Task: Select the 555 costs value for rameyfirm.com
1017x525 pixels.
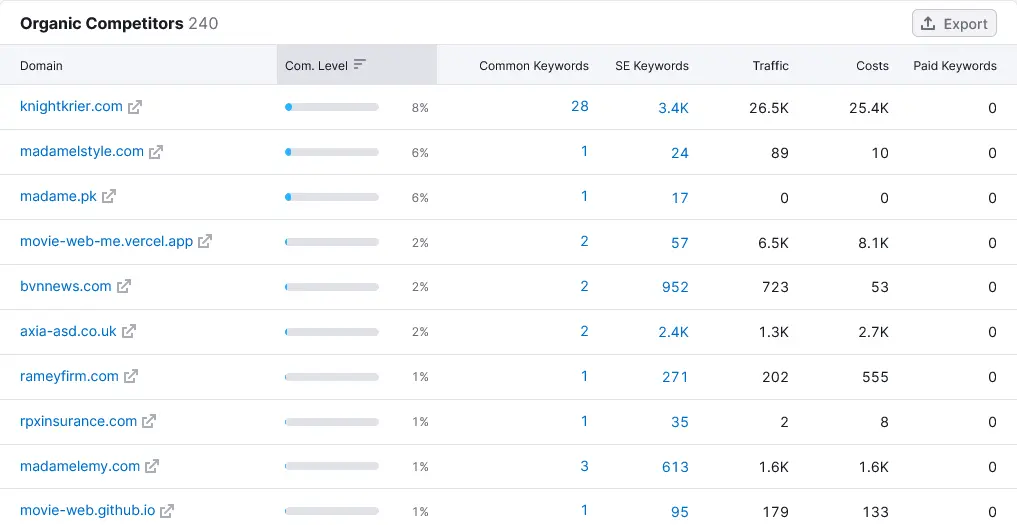Action: coord(875,377)
